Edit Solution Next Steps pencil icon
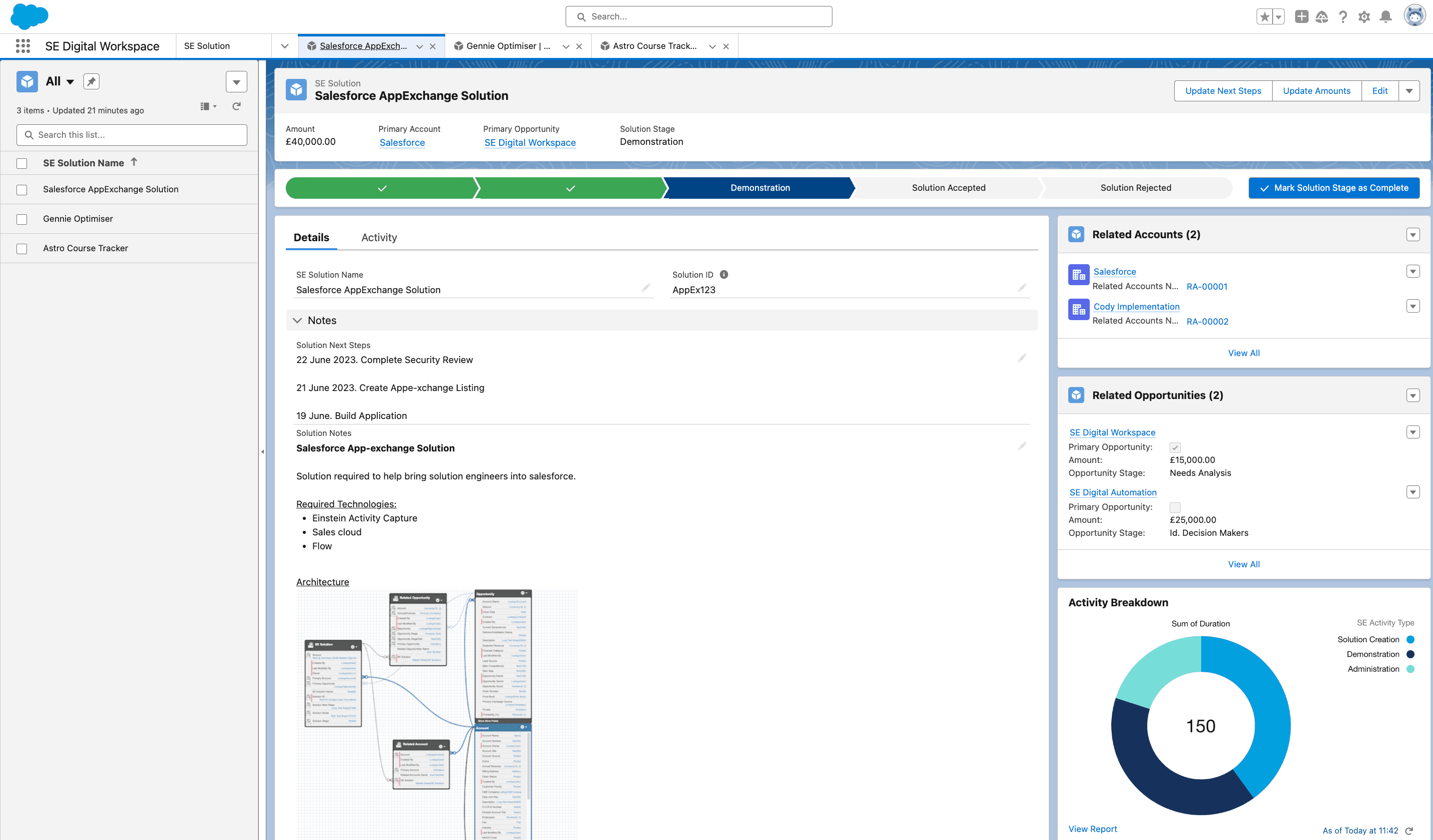This screenshot has height=840, width=1433. tap(1022, 358)
